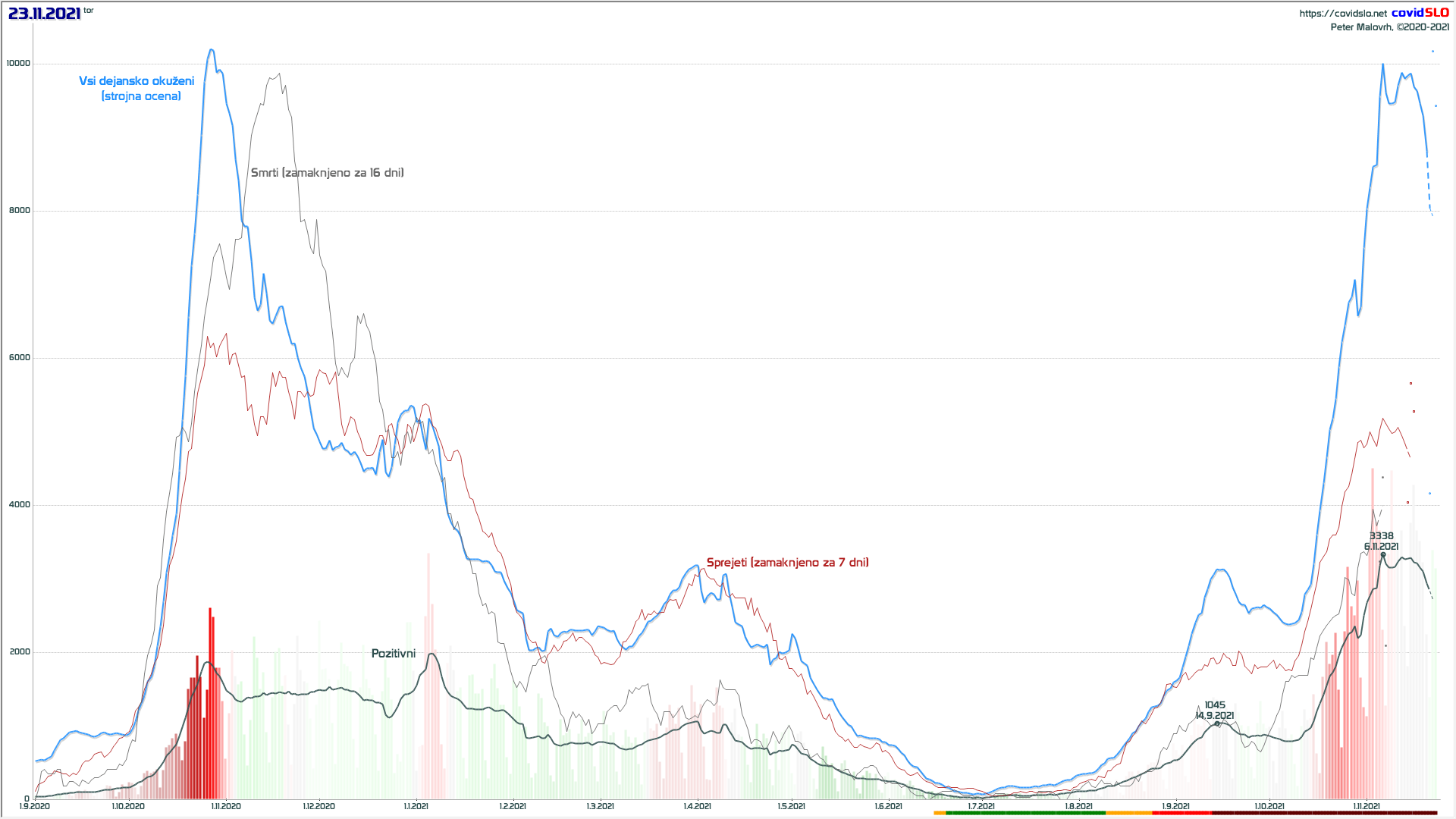
Task: Click the 'Smrti (zamaknjeno za 16 dni)' label
Action: pyautogui.click(x=327, y=173)
